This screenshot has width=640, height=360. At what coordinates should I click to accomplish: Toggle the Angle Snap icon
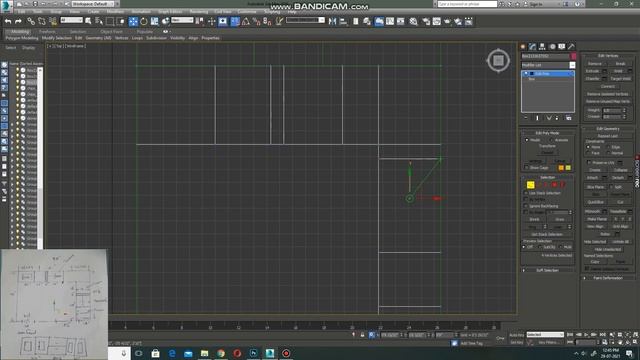(x=246, y=21)
